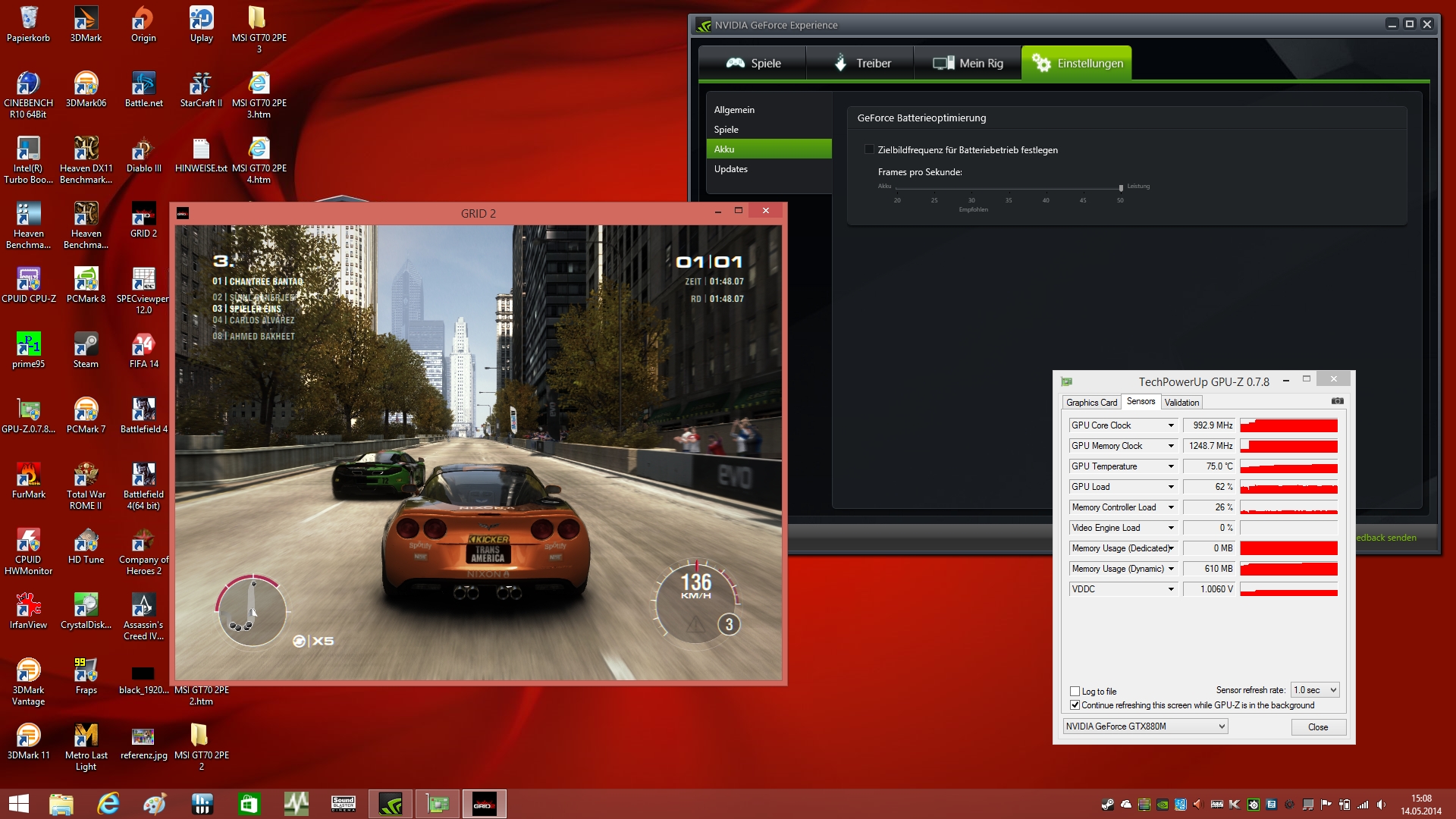Expand the GPU Core Clock sensor dropdown
The image size is (1456, 819).
[1171, 425]
